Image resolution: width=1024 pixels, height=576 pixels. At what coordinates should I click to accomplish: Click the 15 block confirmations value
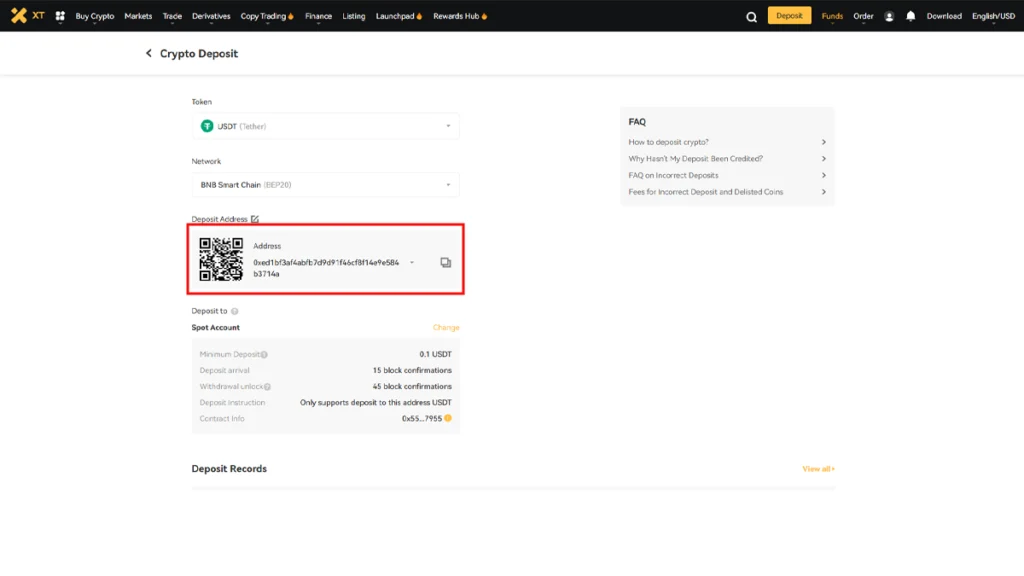point(412,370)
